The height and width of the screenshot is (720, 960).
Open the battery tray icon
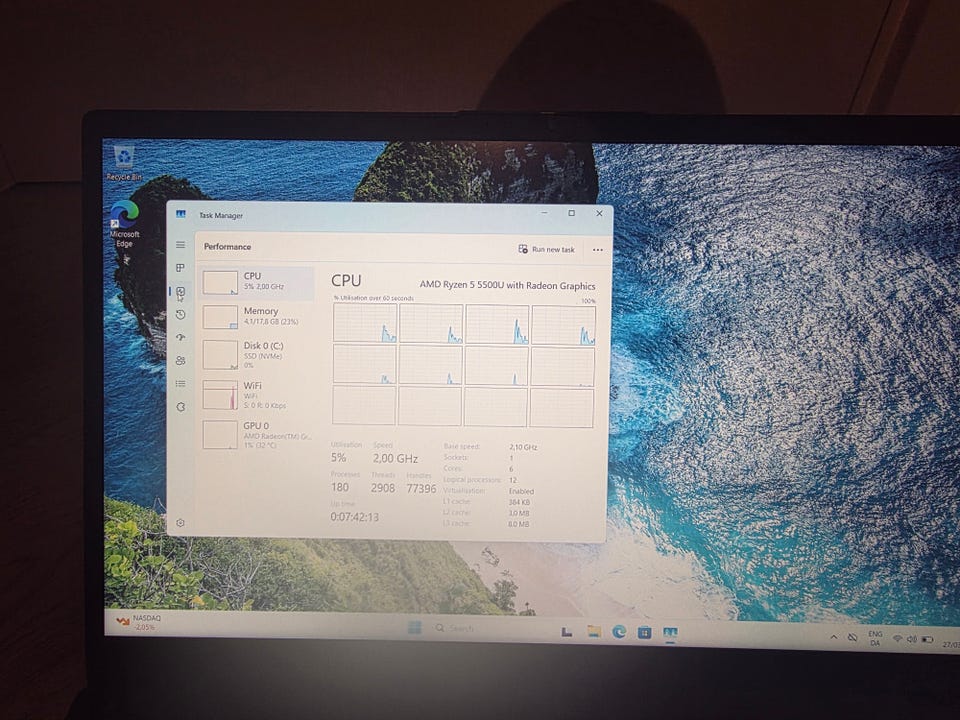[927, 640]
